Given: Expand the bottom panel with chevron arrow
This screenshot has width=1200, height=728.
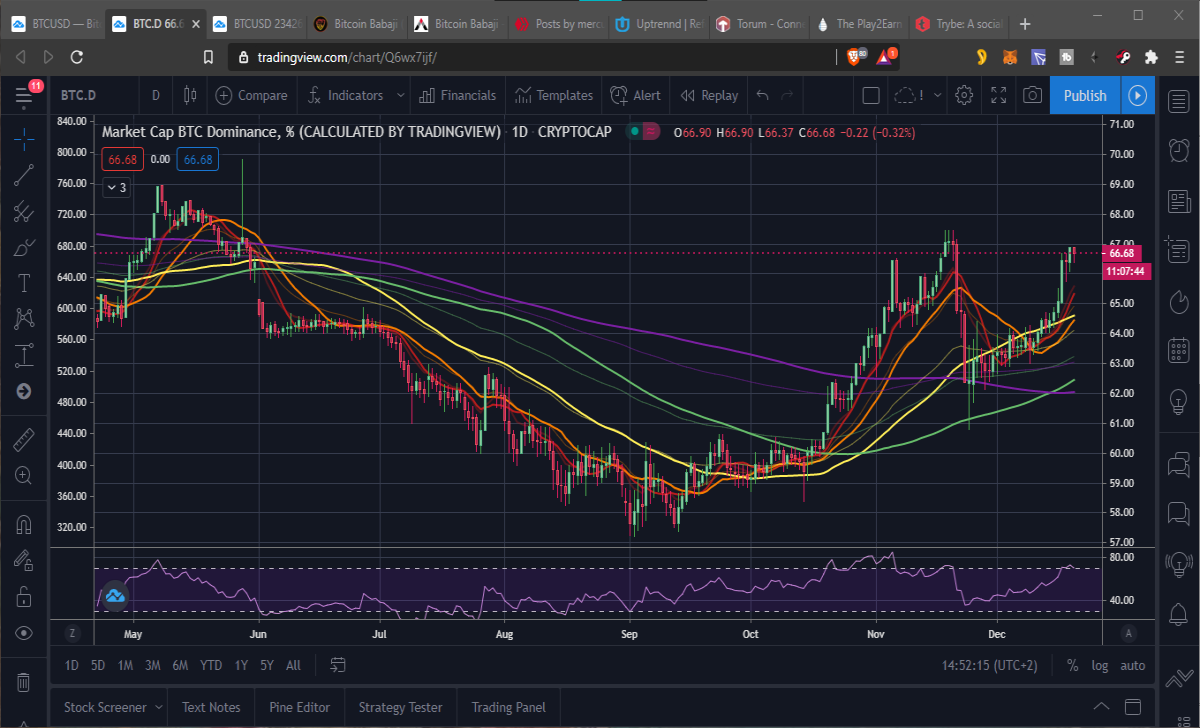Looking at the screenshot, I should click(x=1101, y=707).
